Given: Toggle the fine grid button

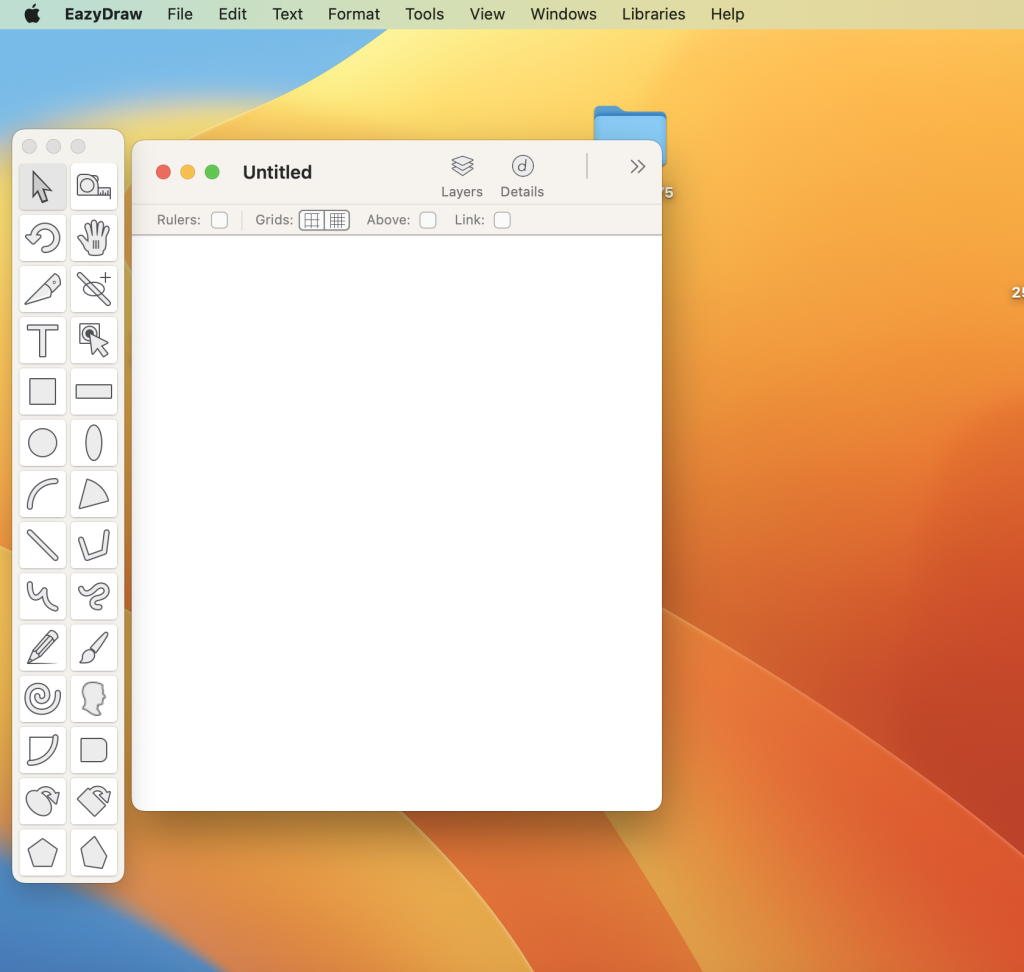Looking at the screenshot, I should click(337, 220).
